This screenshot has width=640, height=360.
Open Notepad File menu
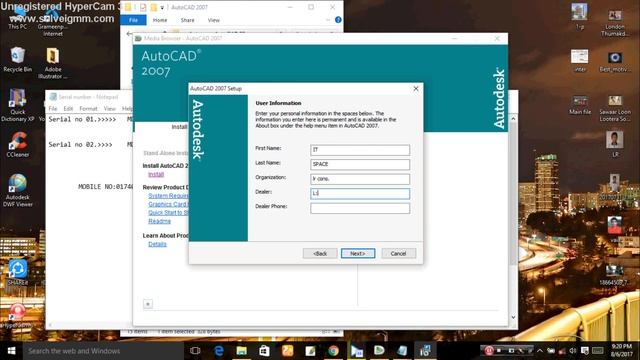pos(53,109)
